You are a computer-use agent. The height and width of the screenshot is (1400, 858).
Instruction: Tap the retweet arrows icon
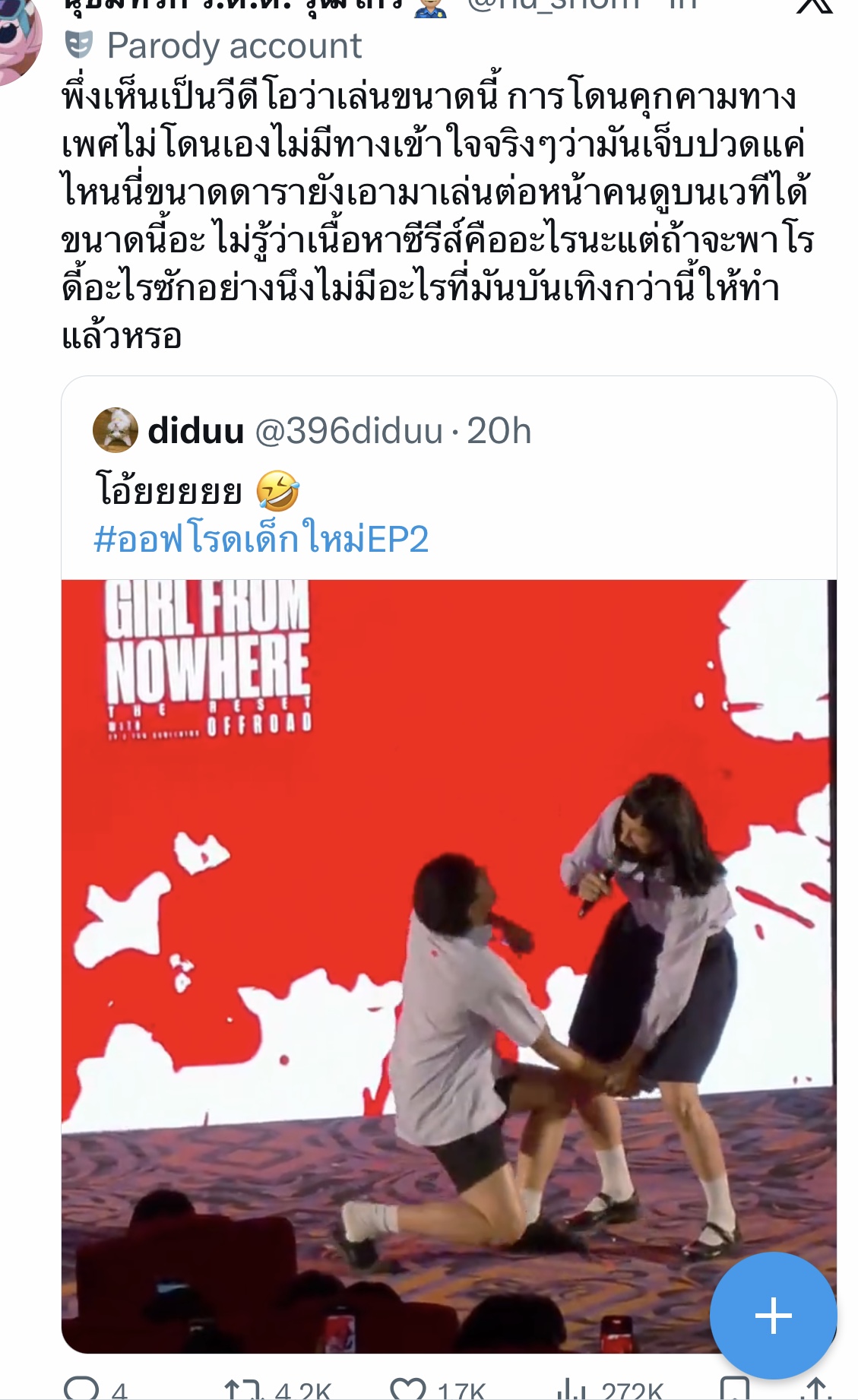click(243, 1389)
